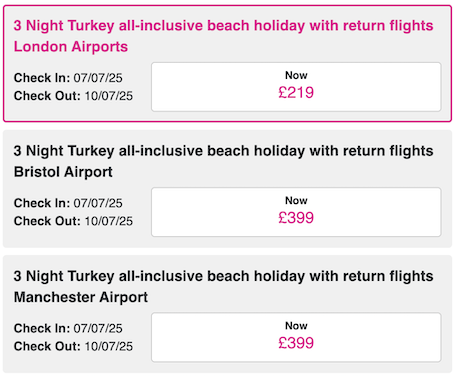Select the London Airports holiday title
454x378 pixels.
pyautogui.click(x=223, y=36)
